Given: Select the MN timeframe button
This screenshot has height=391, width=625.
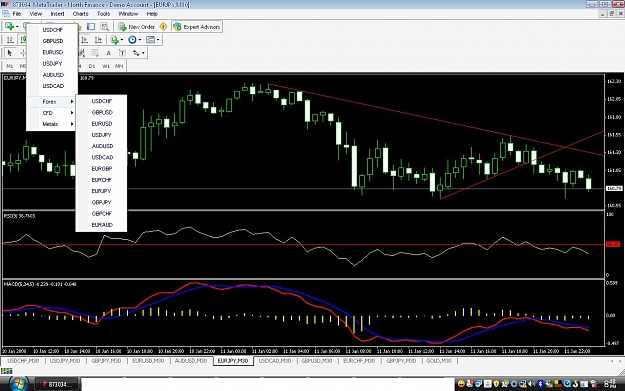Looking at the screenshot, I should [119, 66].
